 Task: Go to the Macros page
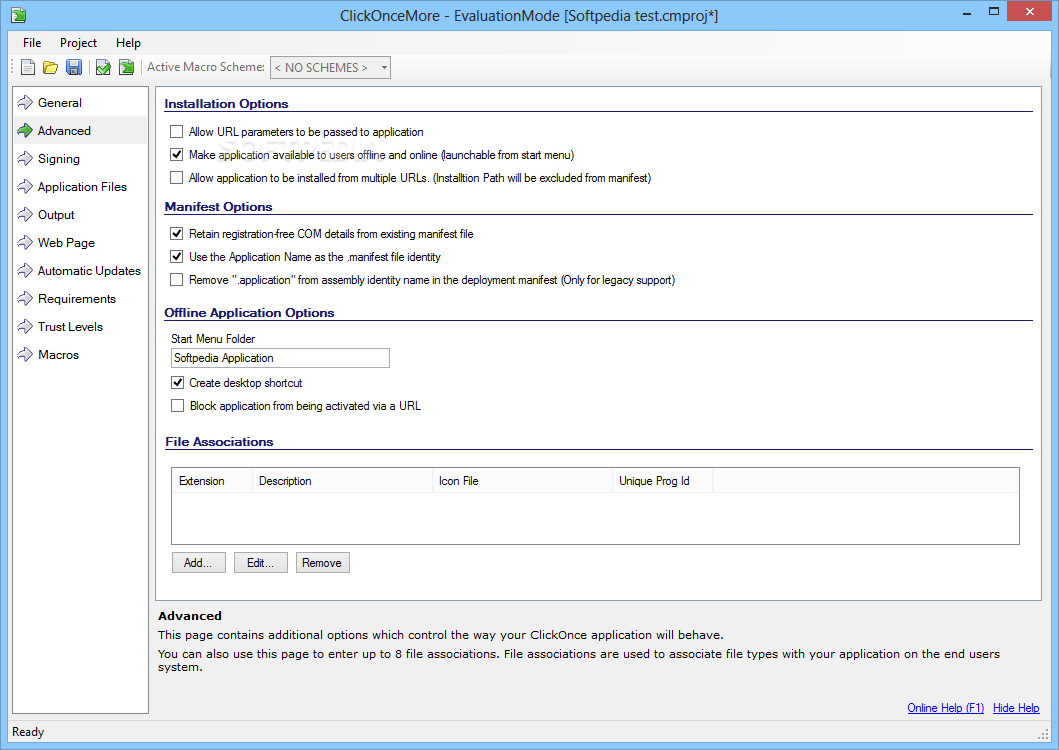click(x=59, y=355)
